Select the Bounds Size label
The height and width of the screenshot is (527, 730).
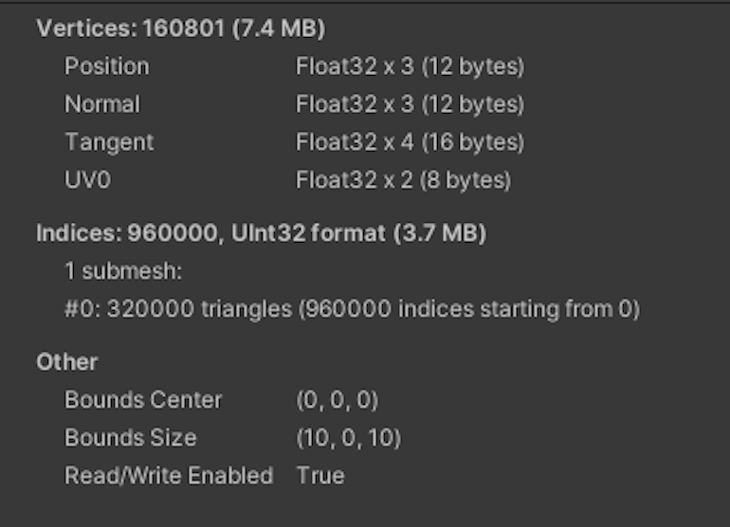[x=130, y=438]
